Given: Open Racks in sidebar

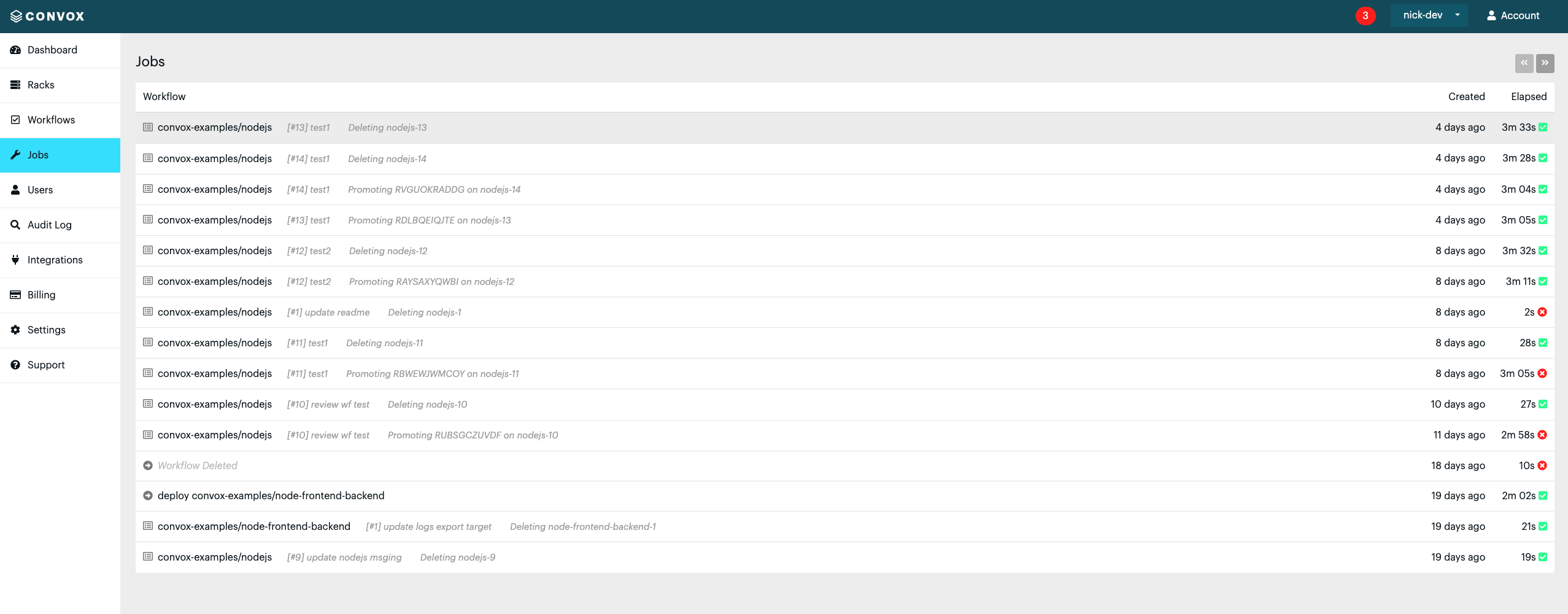Looking at the screenshot, I should point(60,85).
